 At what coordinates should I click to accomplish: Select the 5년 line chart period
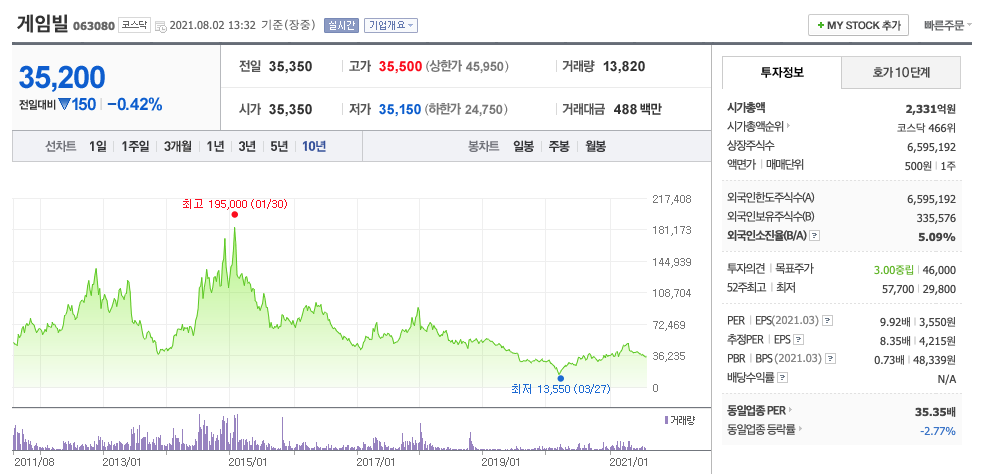(x=279, y=147)
